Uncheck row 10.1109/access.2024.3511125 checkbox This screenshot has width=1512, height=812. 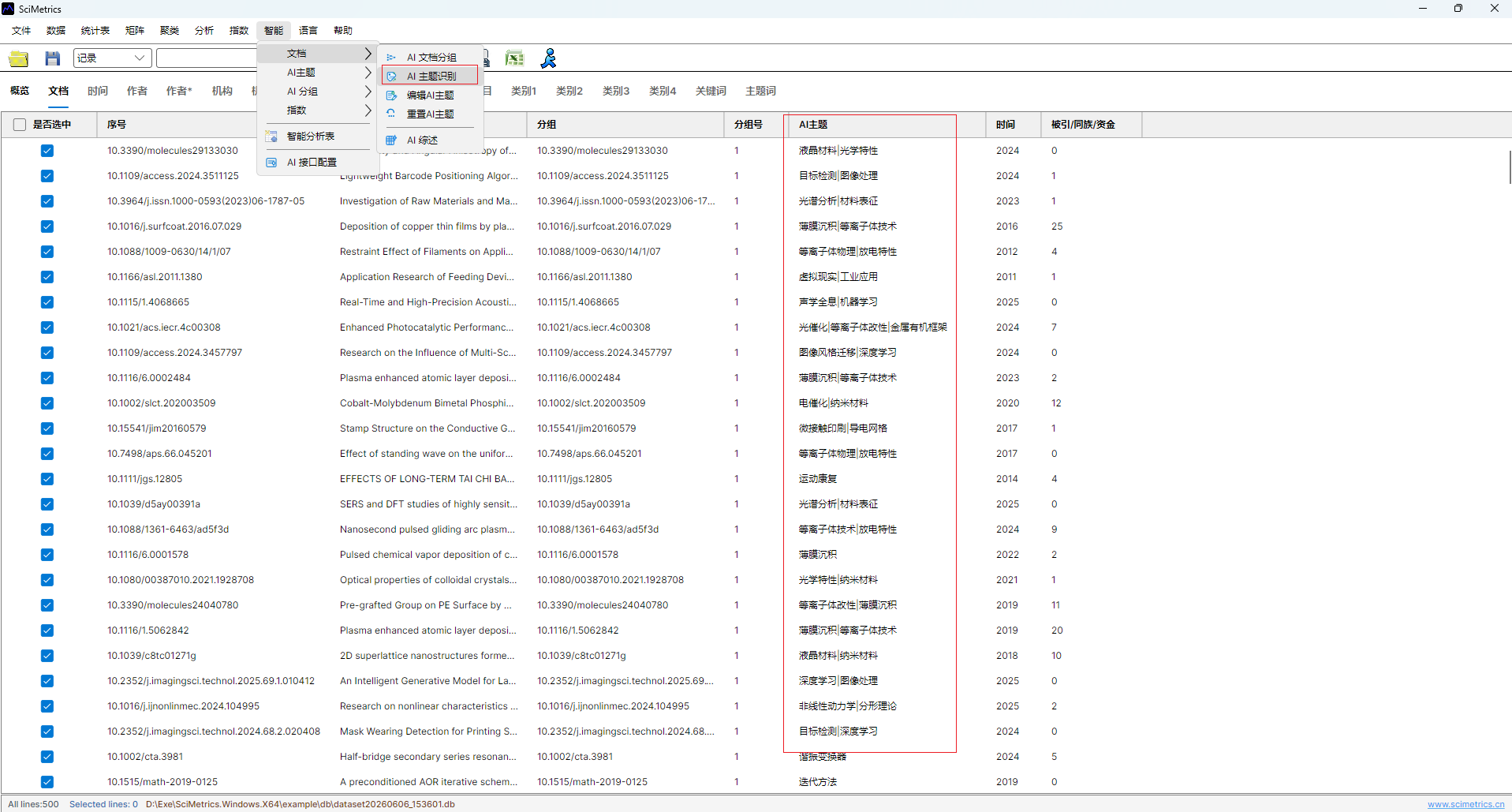47,176
